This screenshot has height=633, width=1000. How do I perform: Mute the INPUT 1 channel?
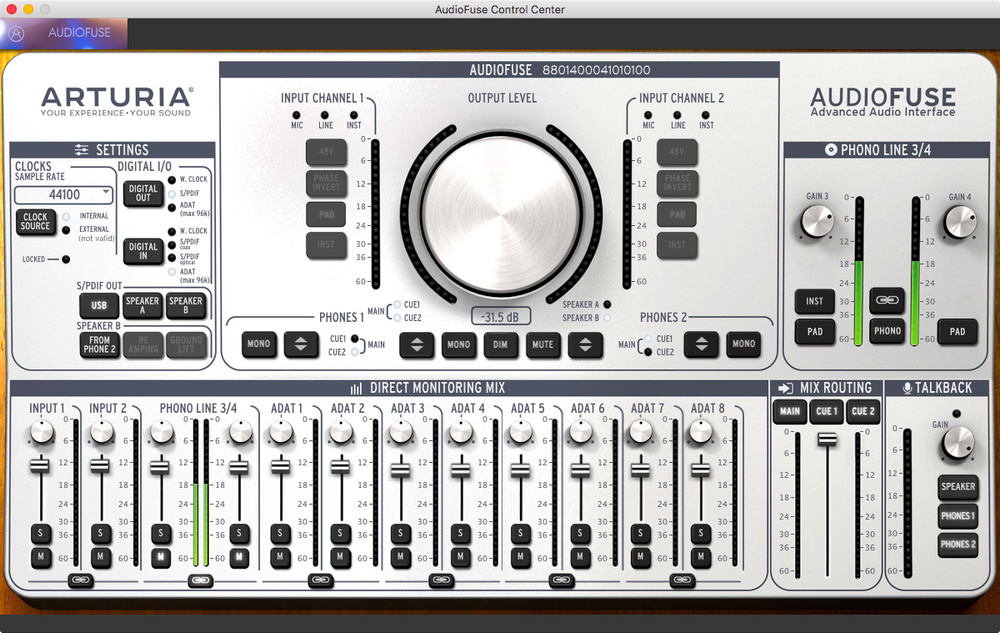(41, 557)
